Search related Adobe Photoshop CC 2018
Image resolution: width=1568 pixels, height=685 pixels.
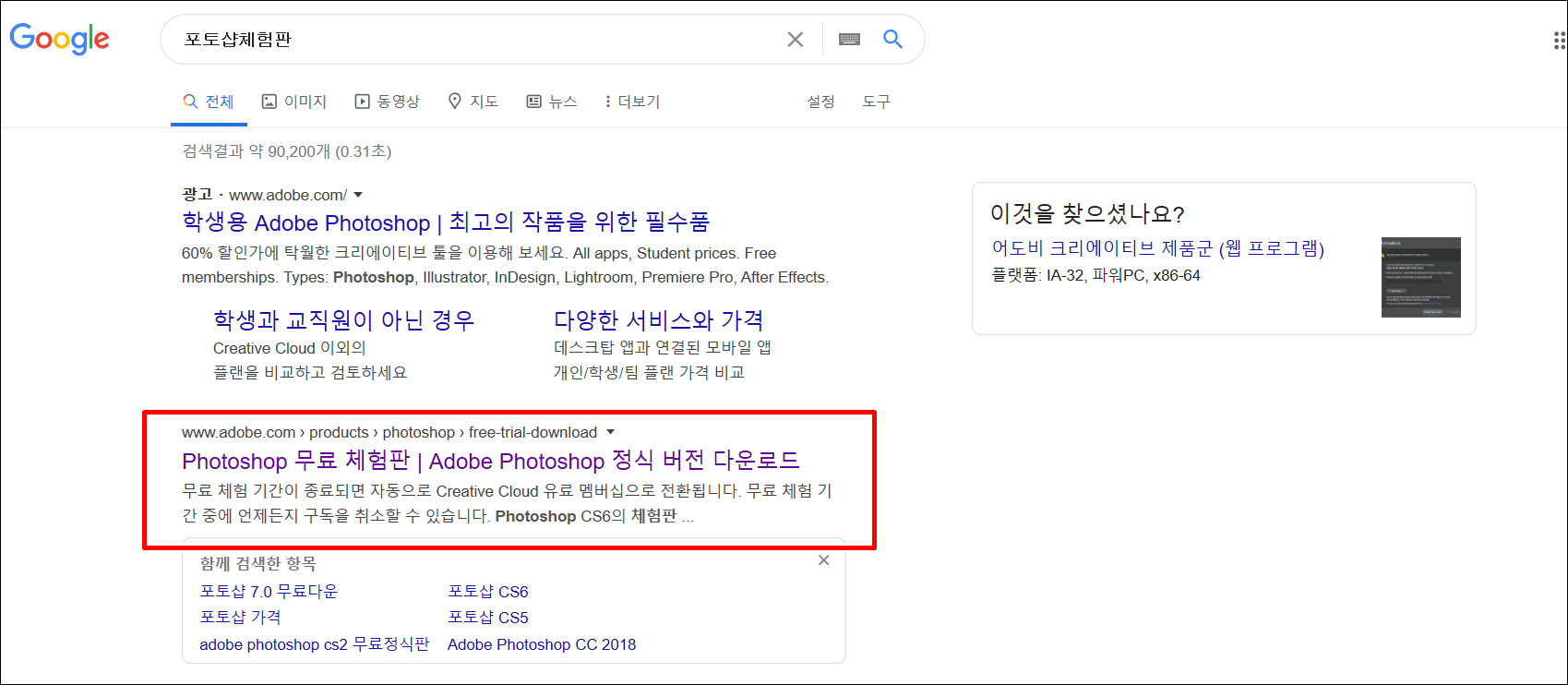tap(542, 644)
